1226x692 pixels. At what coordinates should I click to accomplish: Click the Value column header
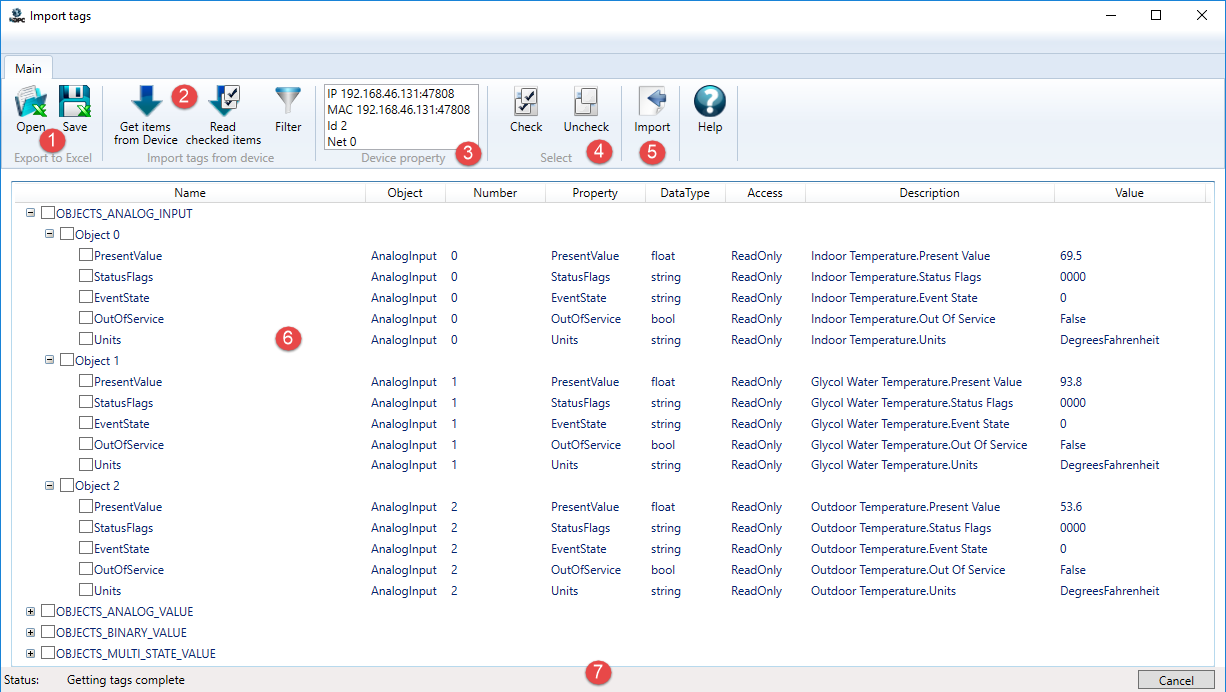1130,193
